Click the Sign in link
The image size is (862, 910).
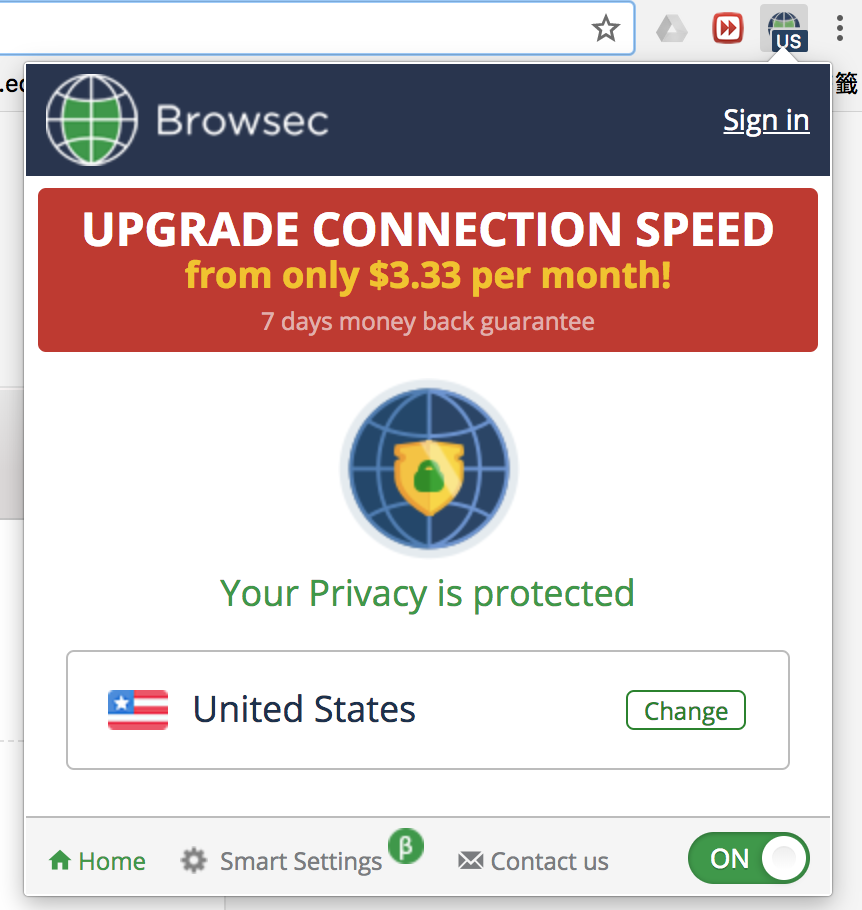coord(766,121)
